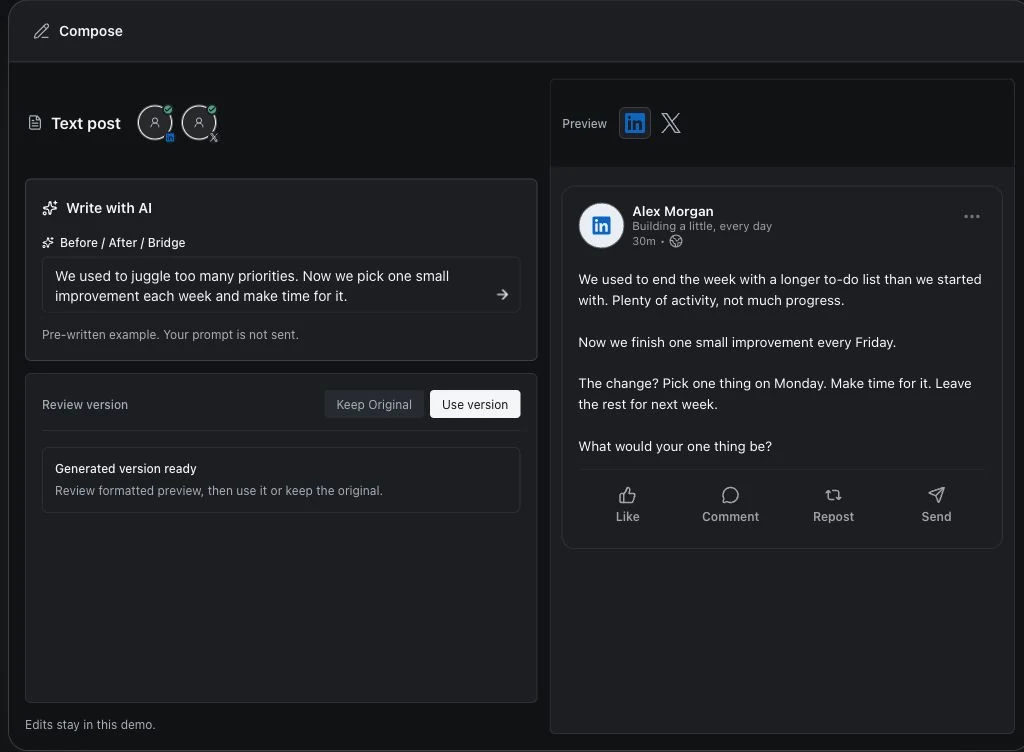Image resolution: width=1024 pixels, height=752 pixels.
Task: Click the 'Generated version ready' notice
Action: click(281, 480)
